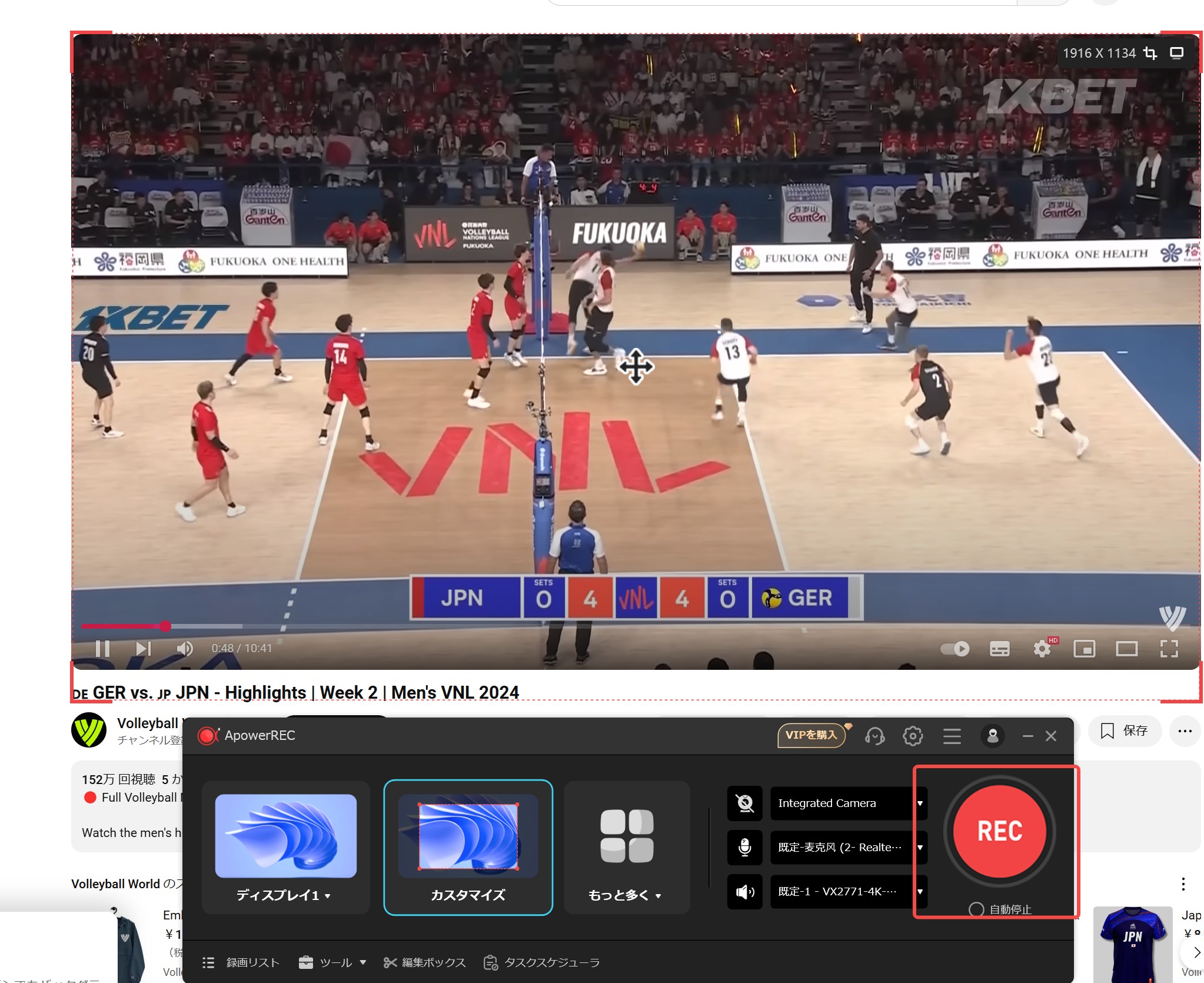Screen dimensions: 1204x983
Task: Toggle the system sound speaker icon
Action: [x=745, y=892]
